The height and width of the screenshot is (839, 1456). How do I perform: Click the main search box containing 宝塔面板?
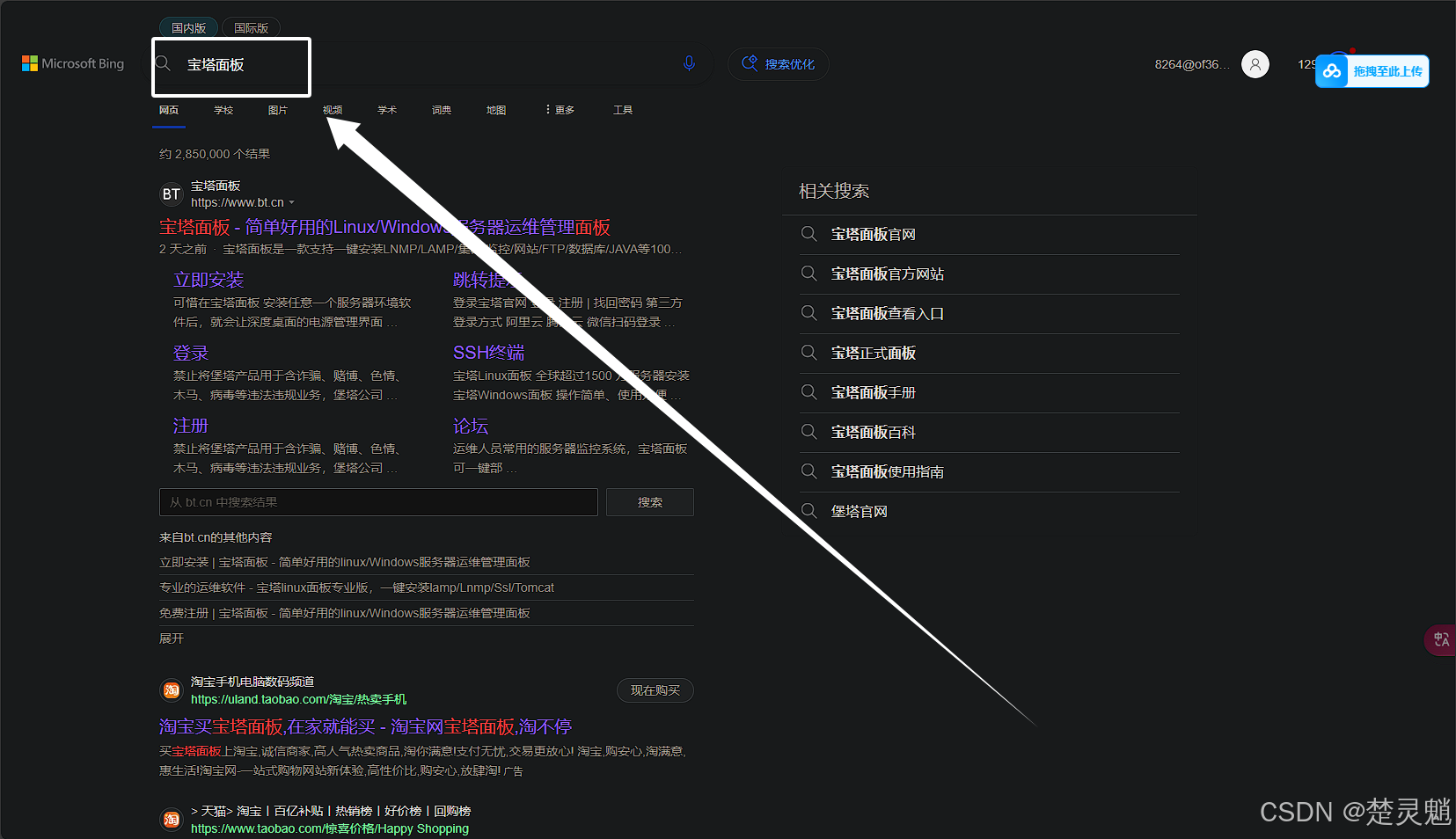[431, 64]
